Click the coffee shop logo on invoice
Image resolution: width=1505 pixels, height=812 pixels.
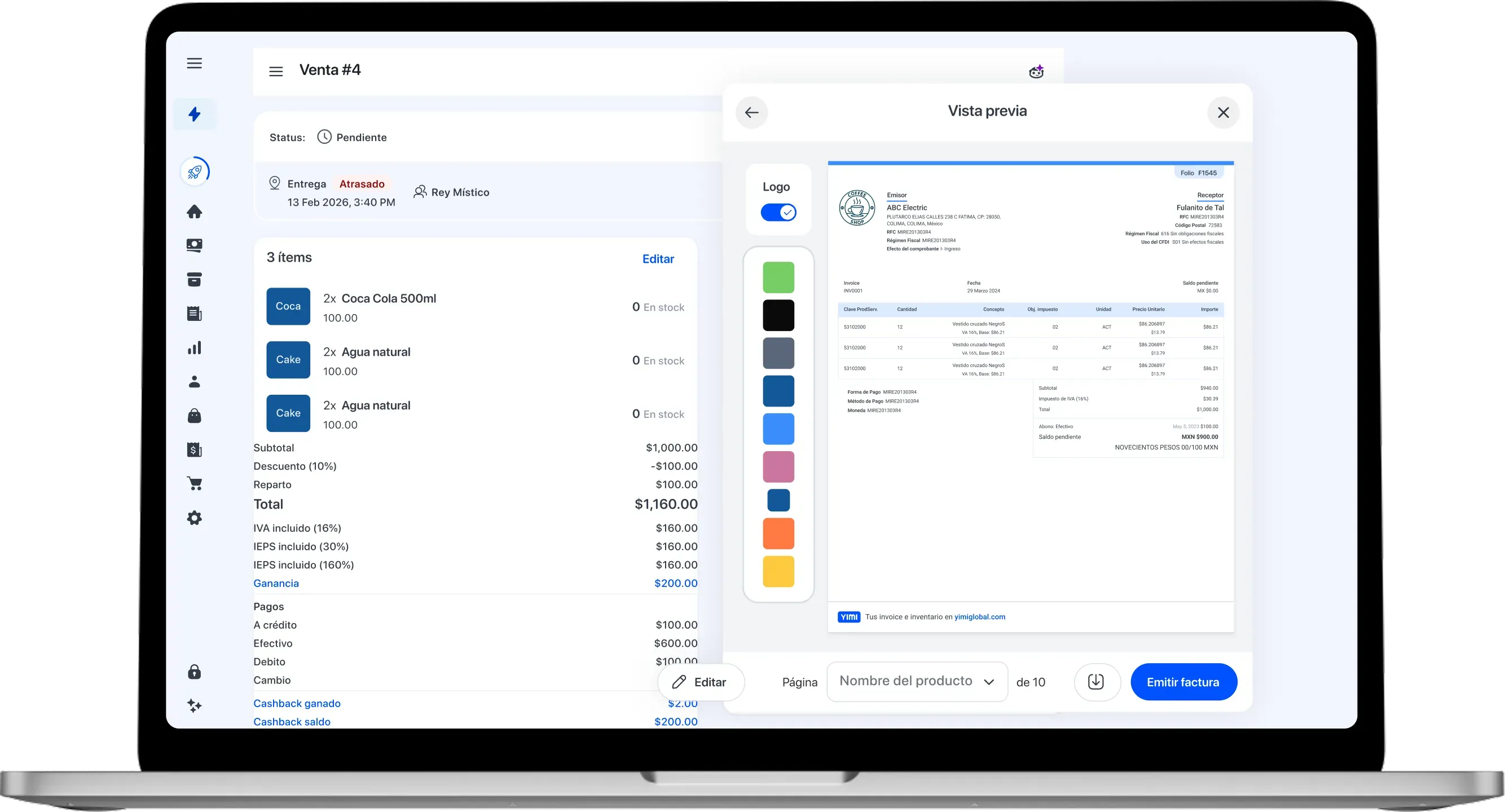[857, 208]
